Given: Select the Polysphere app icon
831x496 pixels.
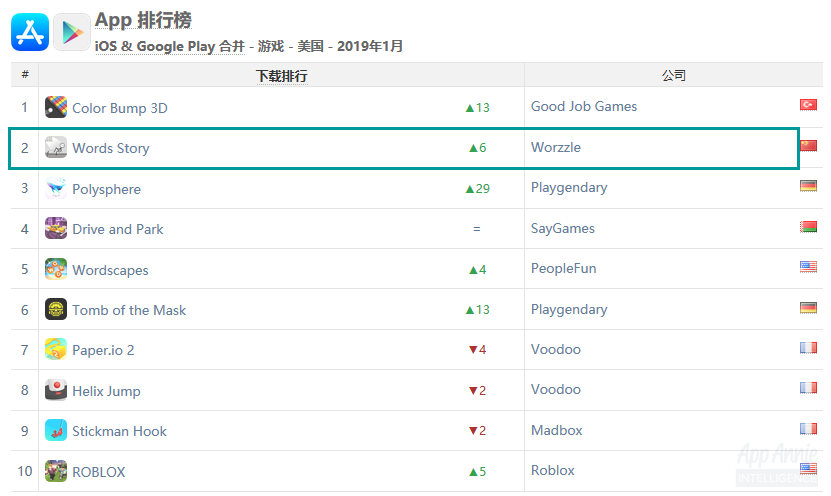Looking at the screenshot, I should 56,189.
